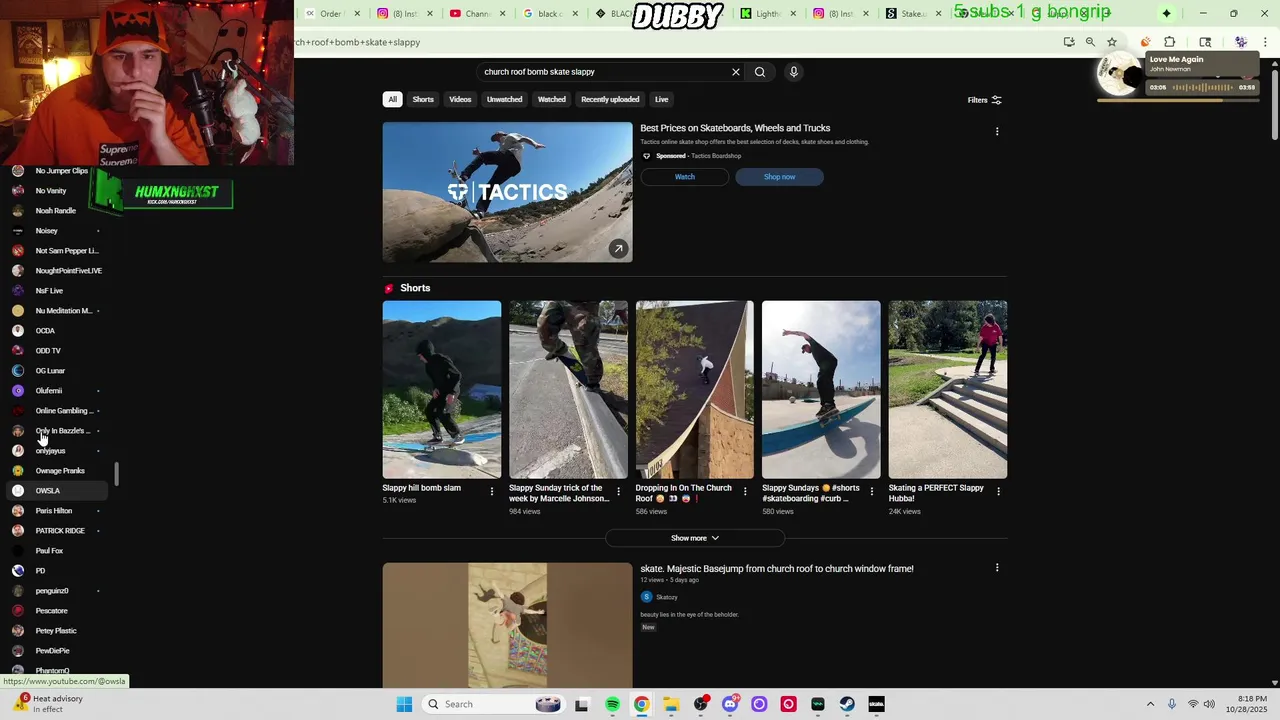Open Skating a PERFECT Slappy Hubba short
This screenshot has height=720, width=1280.
(x=947, y=390)
